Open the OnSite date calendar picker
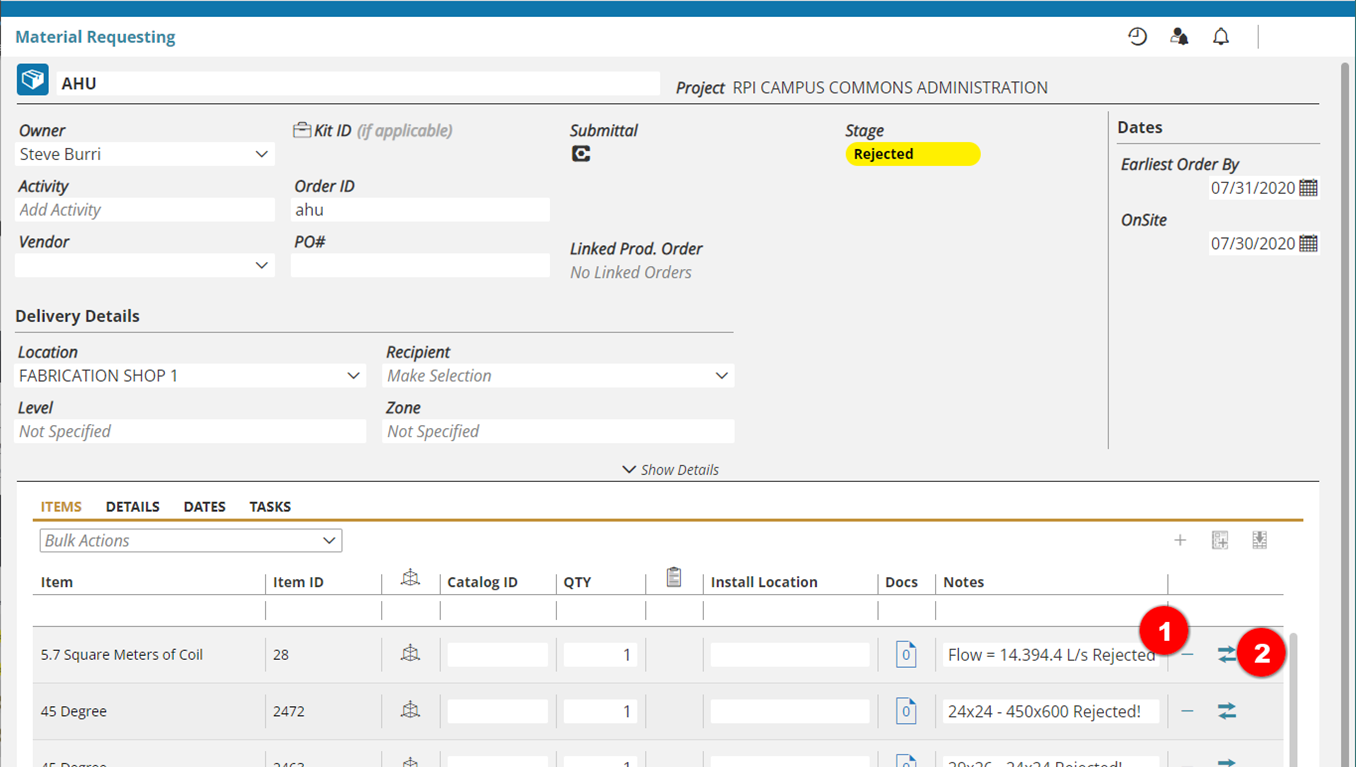The image size is (1356, 767). point(1308,244)
